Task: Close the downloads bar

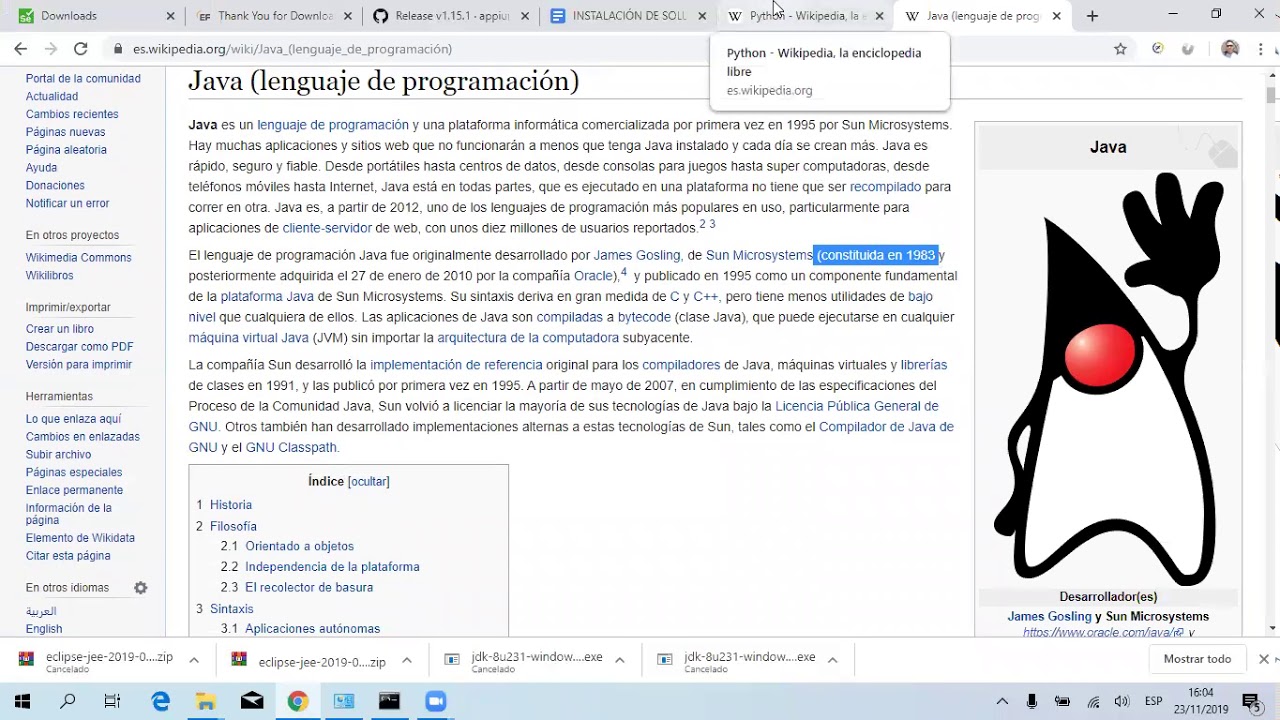Action: click(1263, 659)
